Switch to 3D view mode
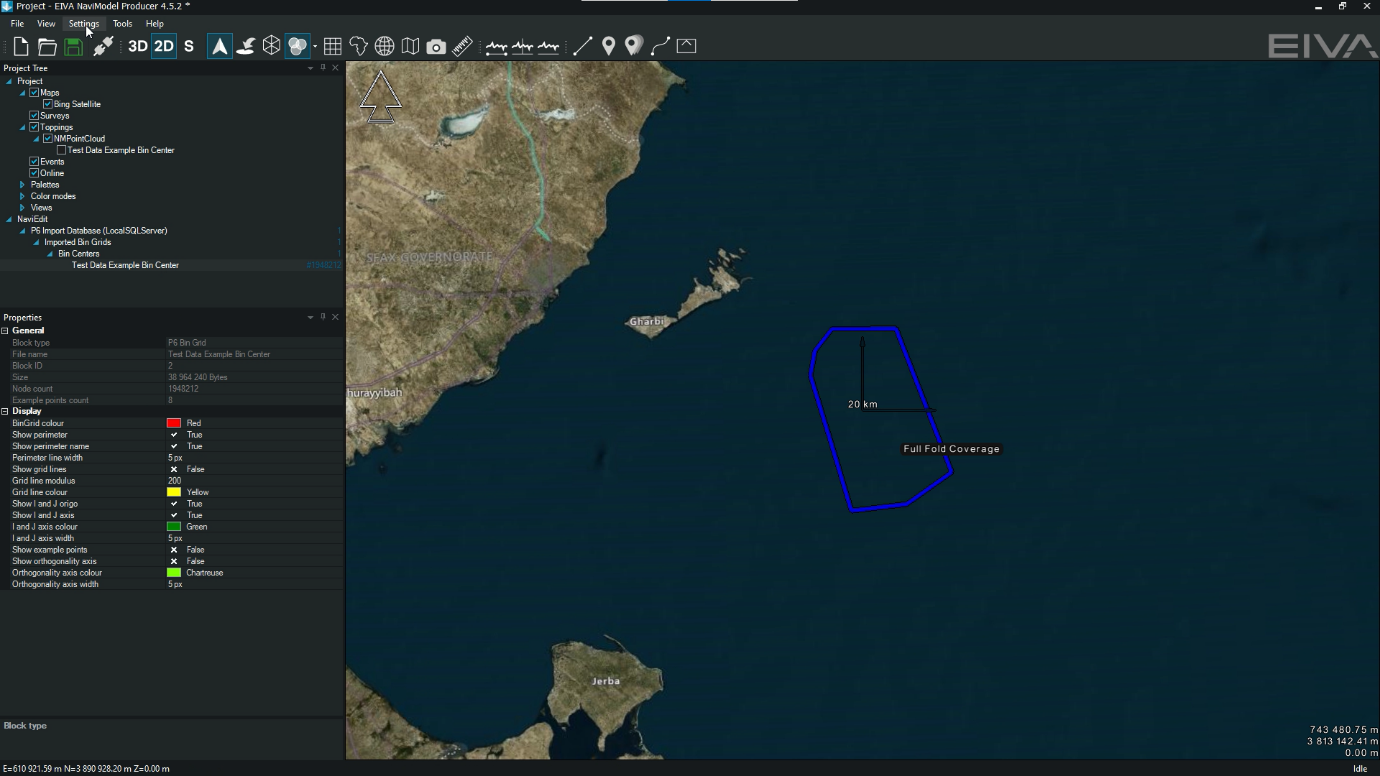This screenshot has width=1380, height=776. pyautogui.click(x=137, y=45)
